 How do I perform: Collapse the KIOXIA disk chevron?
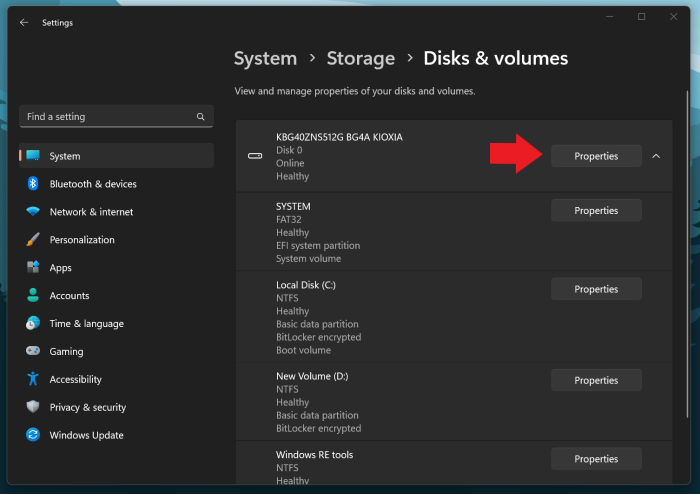656,156
